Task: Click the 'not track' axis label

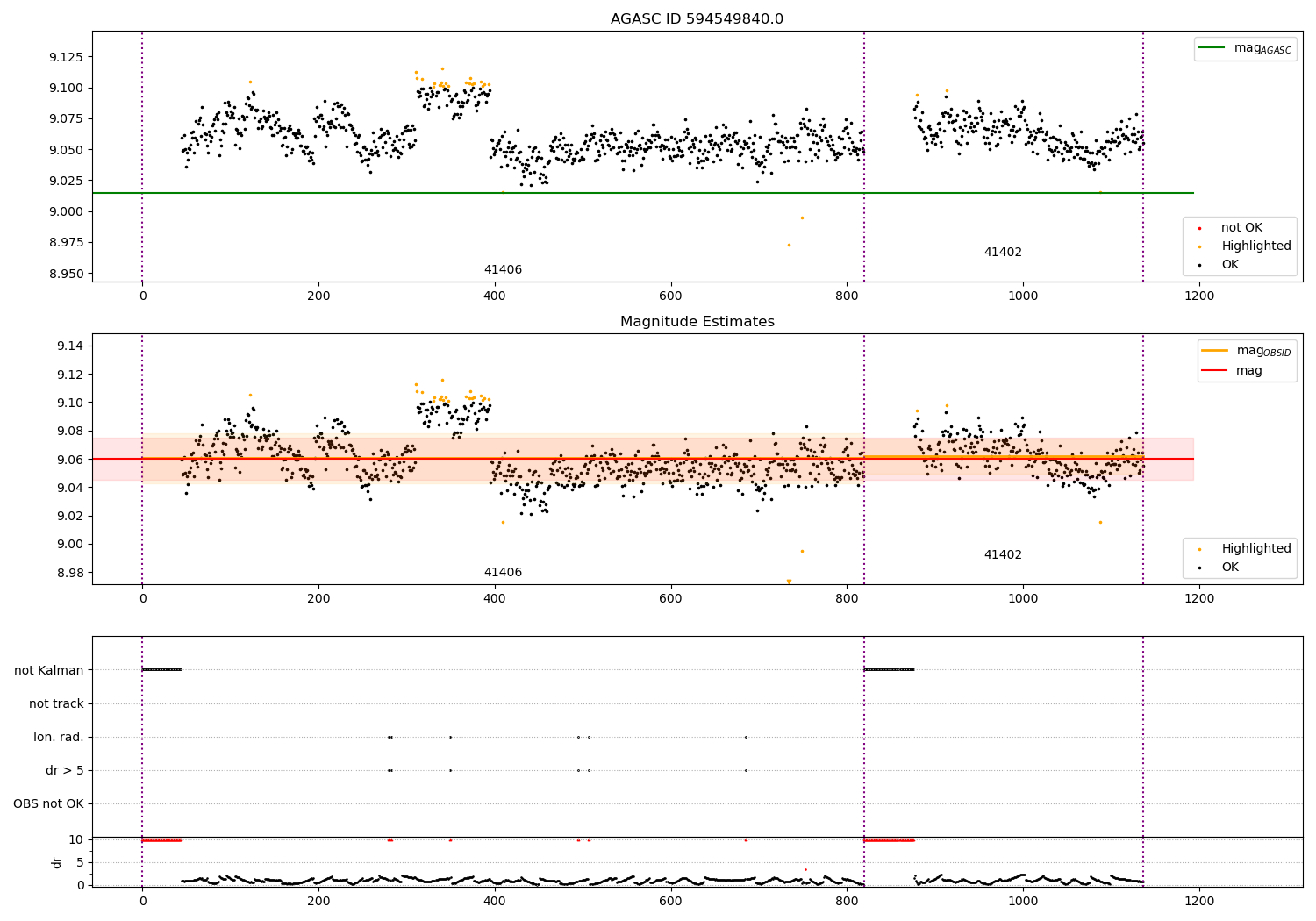Action: click(56, 703)
